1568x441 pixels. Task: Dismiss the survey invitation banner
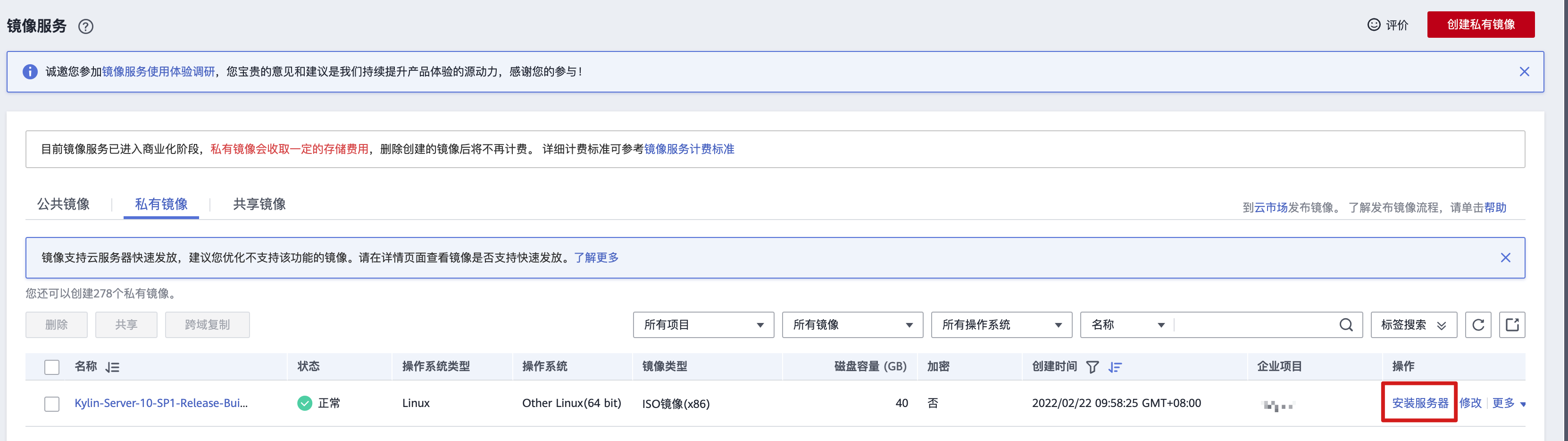(1524, 72)
